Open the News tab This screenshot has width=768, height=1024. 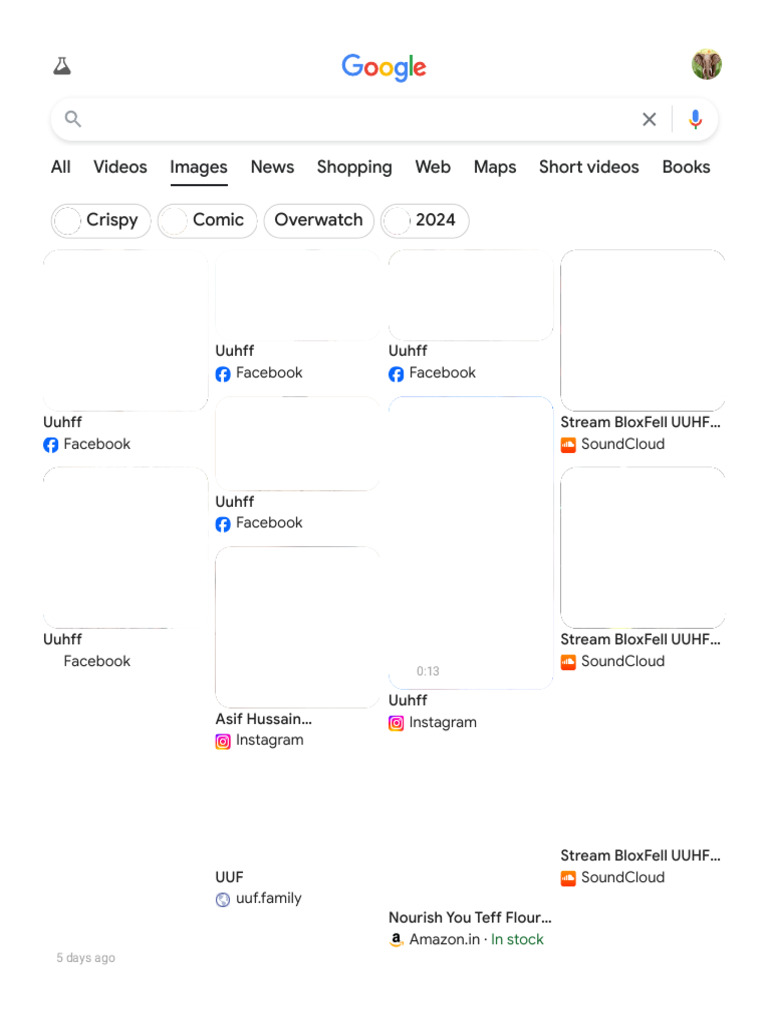[272, 167]
